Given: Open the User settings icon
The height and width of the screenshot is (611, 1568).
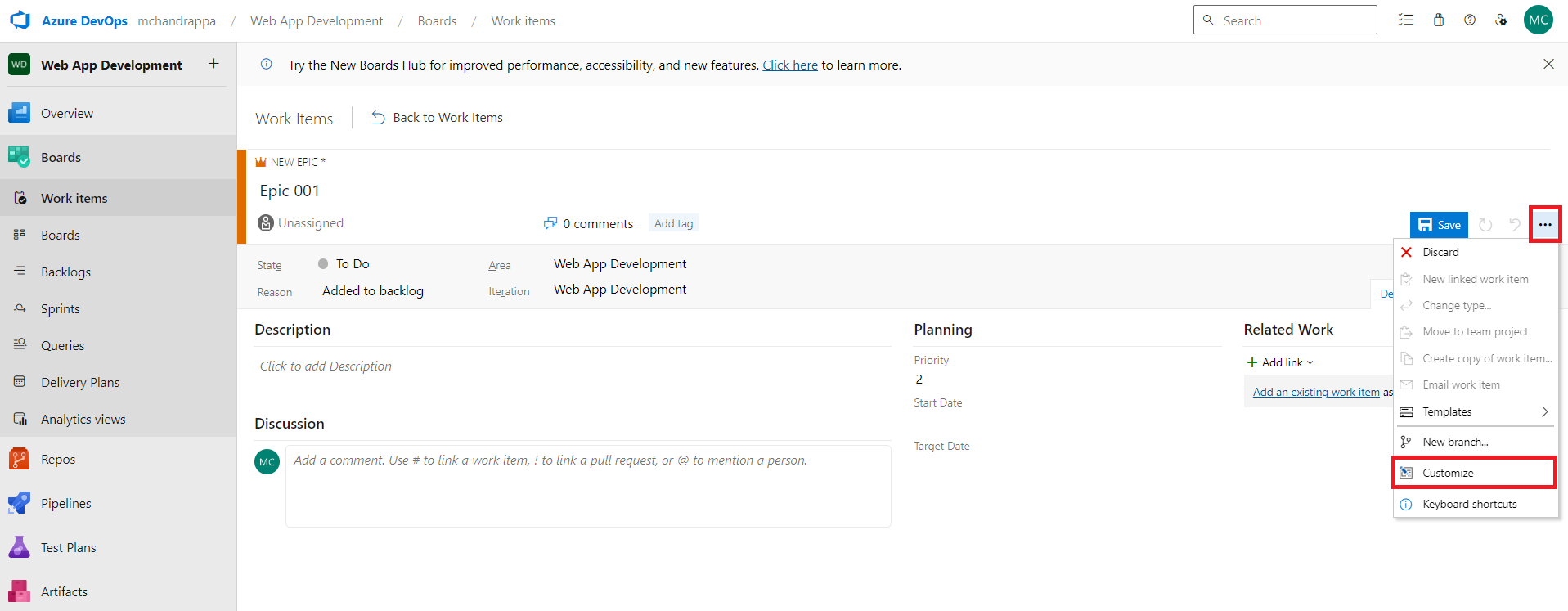Looking at the screenshot, I should click(1501, 20).
